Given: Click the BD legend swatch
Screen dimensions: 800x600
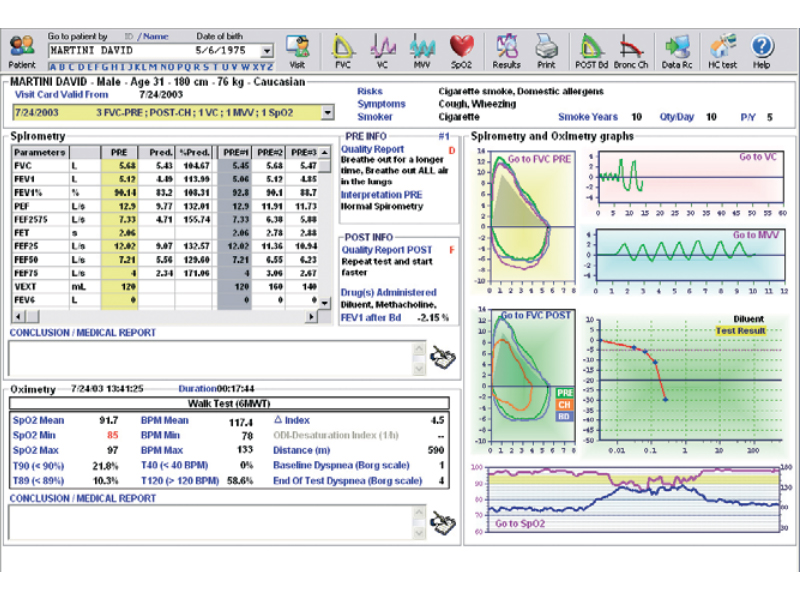Looking at the screenshot, I should [565, 416].
